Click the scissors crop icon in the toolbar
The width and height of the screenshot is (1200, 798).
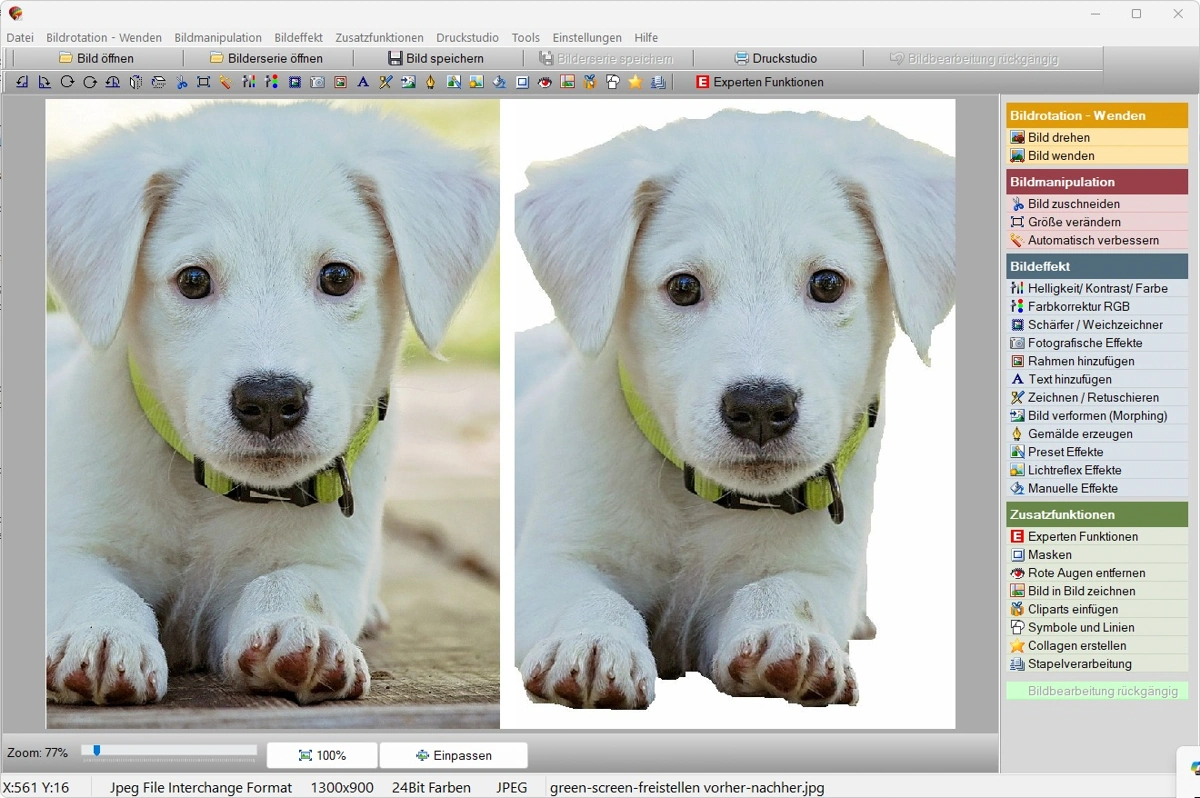tap(181, 82)
